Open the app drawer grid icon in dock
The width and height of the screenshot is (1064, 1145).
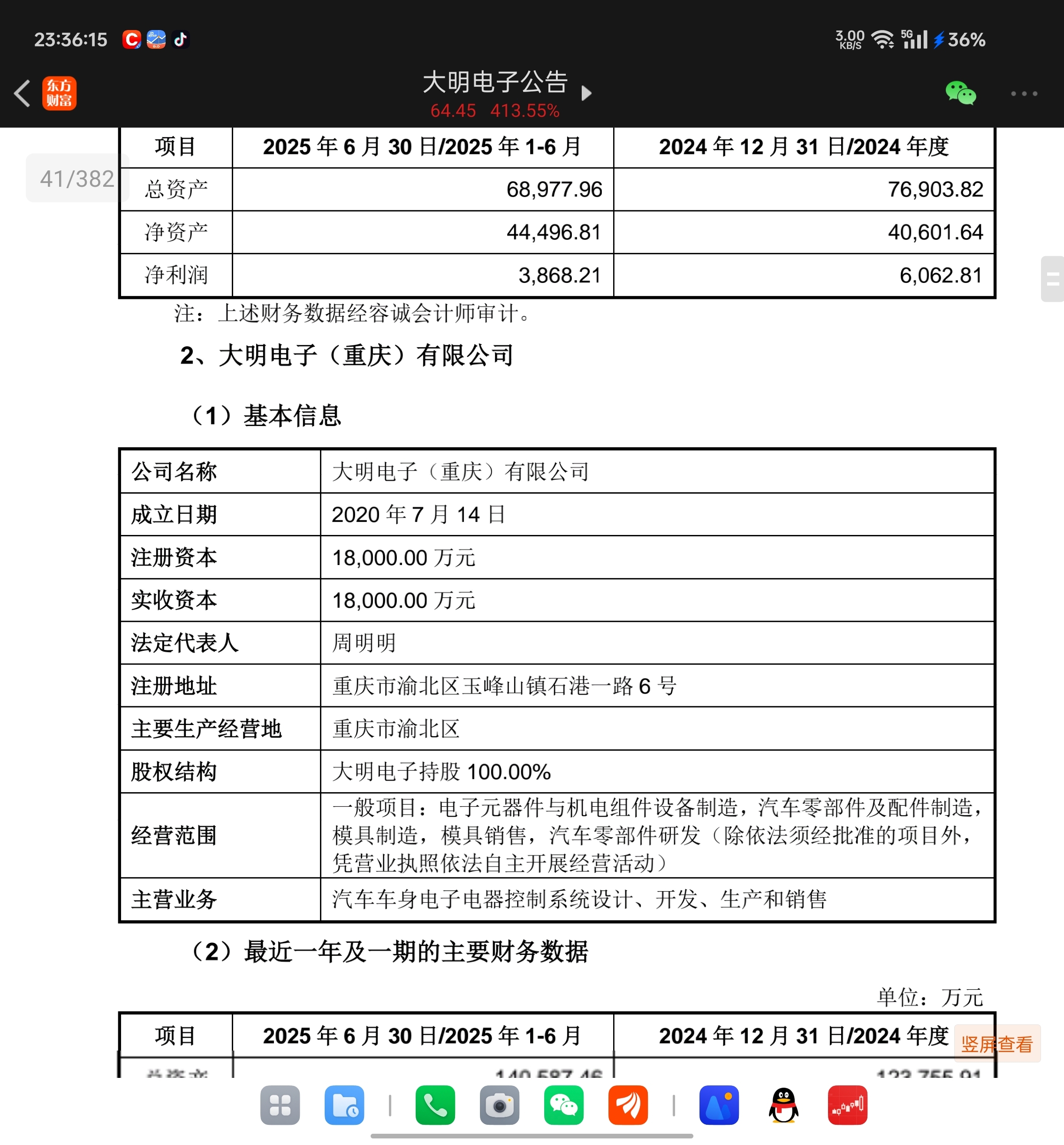pyautogui.click(x=280, y=1105)
